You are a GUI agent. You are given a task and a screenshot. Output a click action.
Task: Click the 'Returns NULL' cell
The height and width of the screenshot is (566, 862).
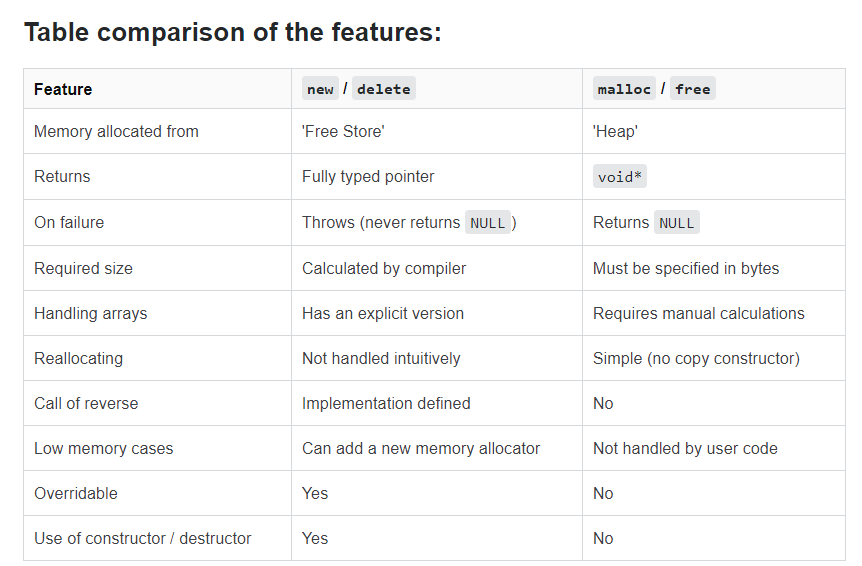646,223
